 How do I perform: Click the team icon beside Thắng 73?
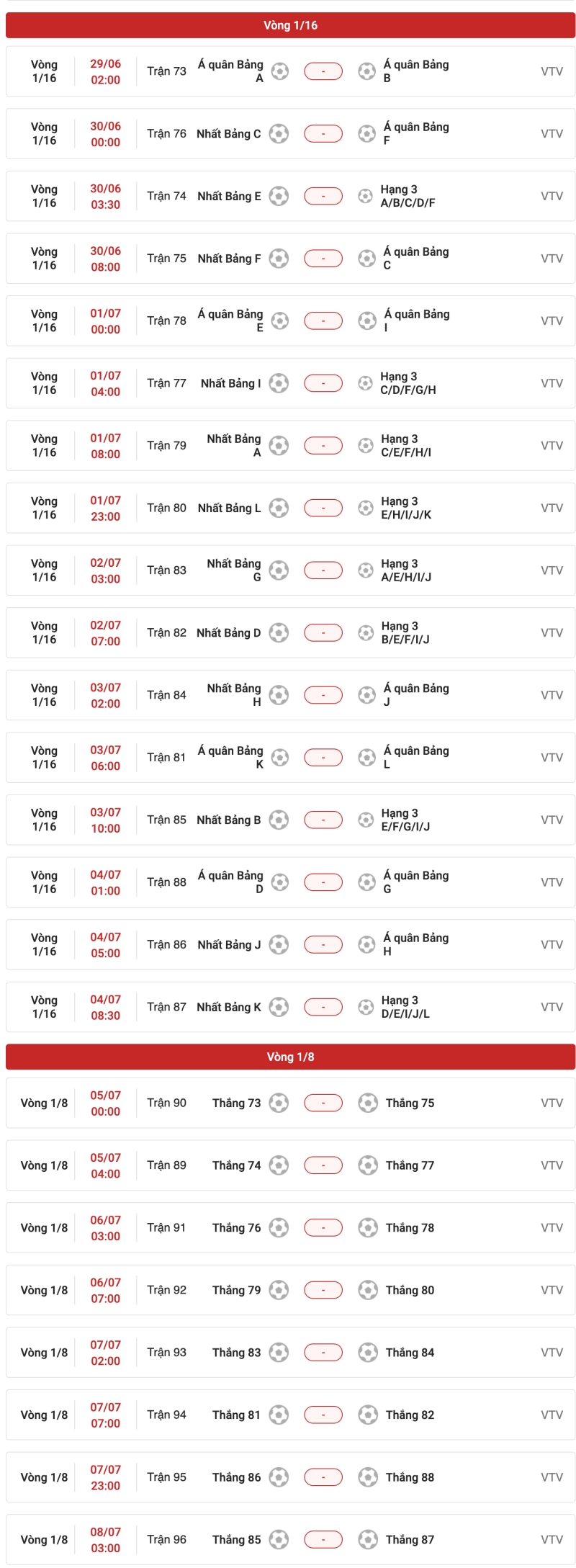coord(279,1103)
